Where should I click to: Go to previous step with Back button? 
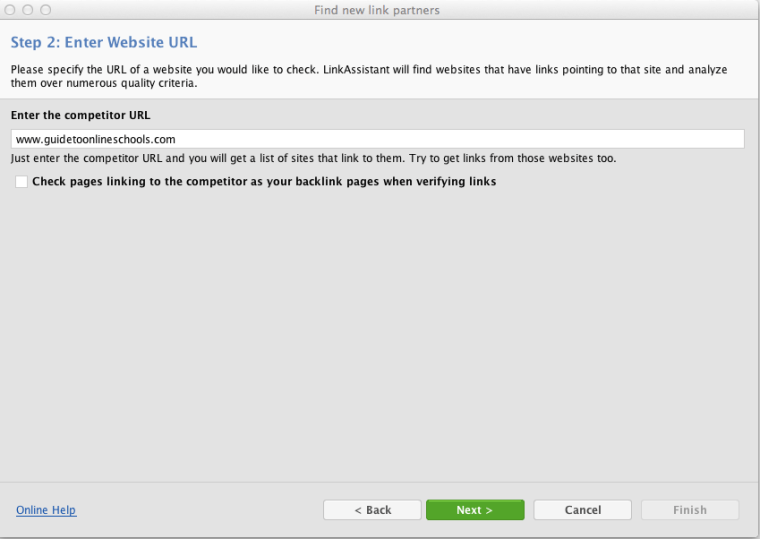click(x=372, y=510)
